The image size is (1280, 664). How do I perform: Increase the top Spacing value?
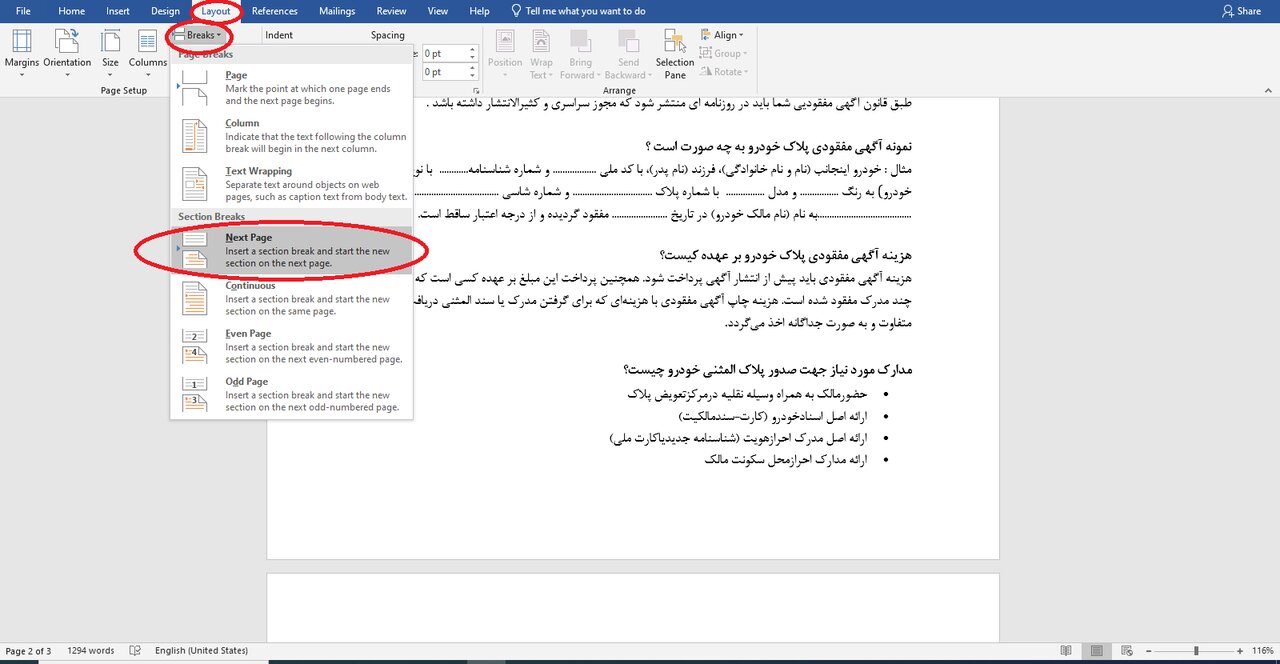click(x=472, y=49)
